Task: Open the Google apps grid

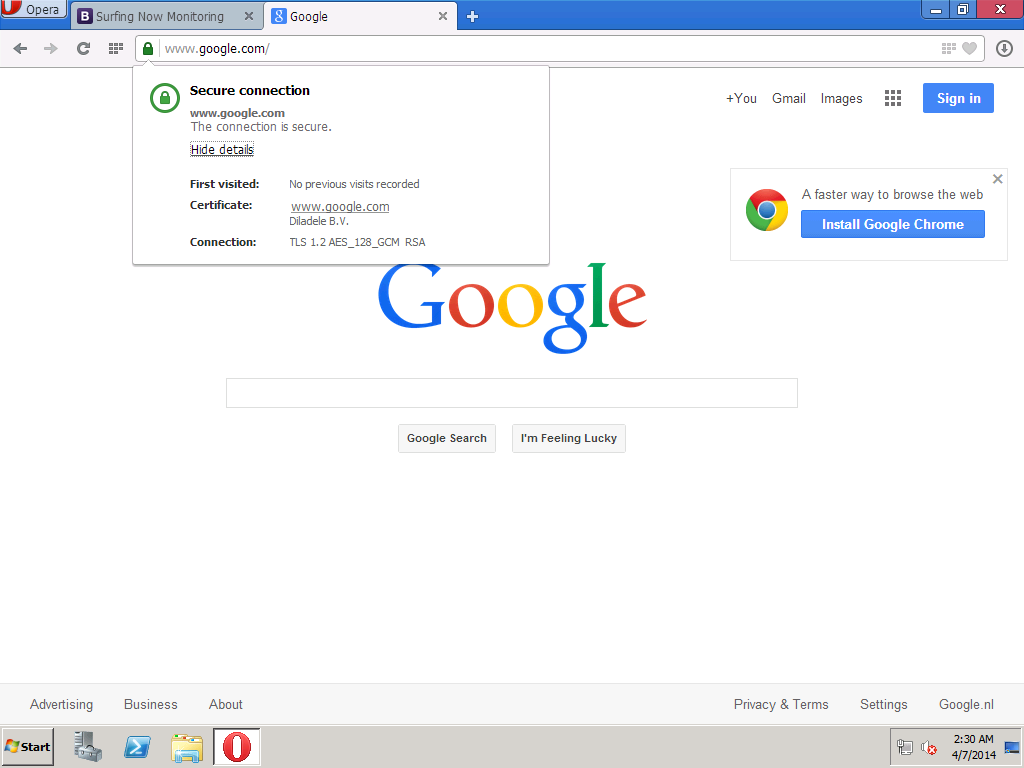Action: pyautogui.click(x=893, y=99)
